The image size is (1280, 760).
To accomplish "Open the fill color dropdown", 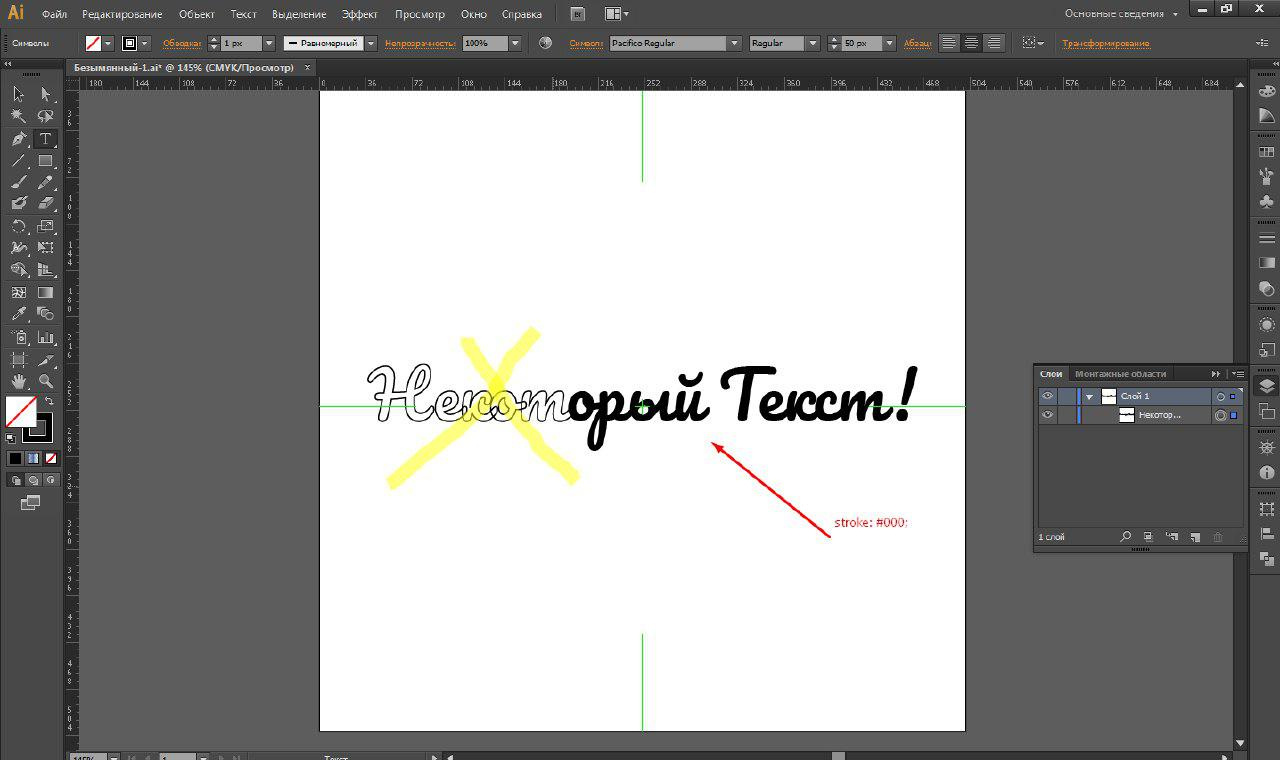I will click(107, 44).
